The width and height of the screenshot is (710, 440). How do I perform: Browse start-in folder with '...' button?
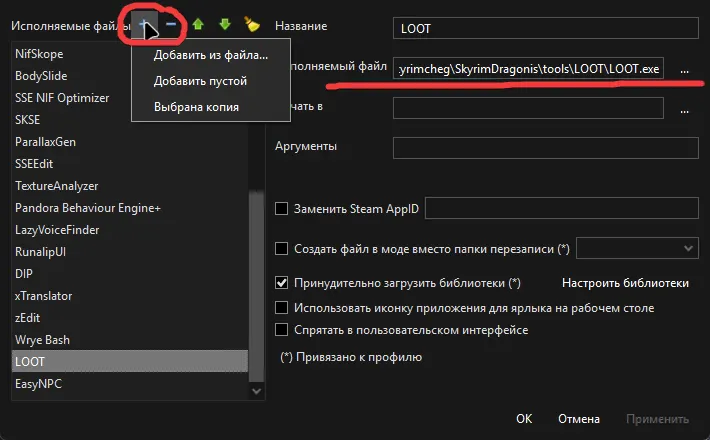[684, 109]
